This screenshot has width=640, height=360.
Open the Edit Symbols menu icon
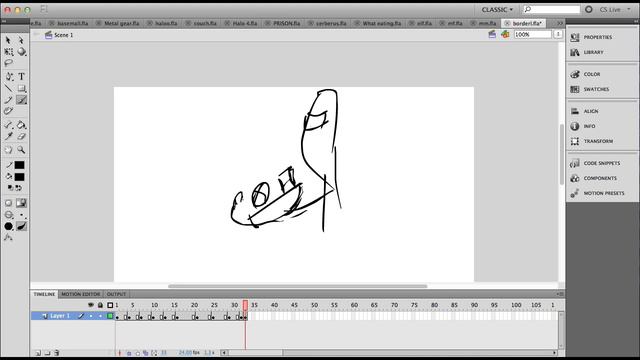(x=505, y=35)
